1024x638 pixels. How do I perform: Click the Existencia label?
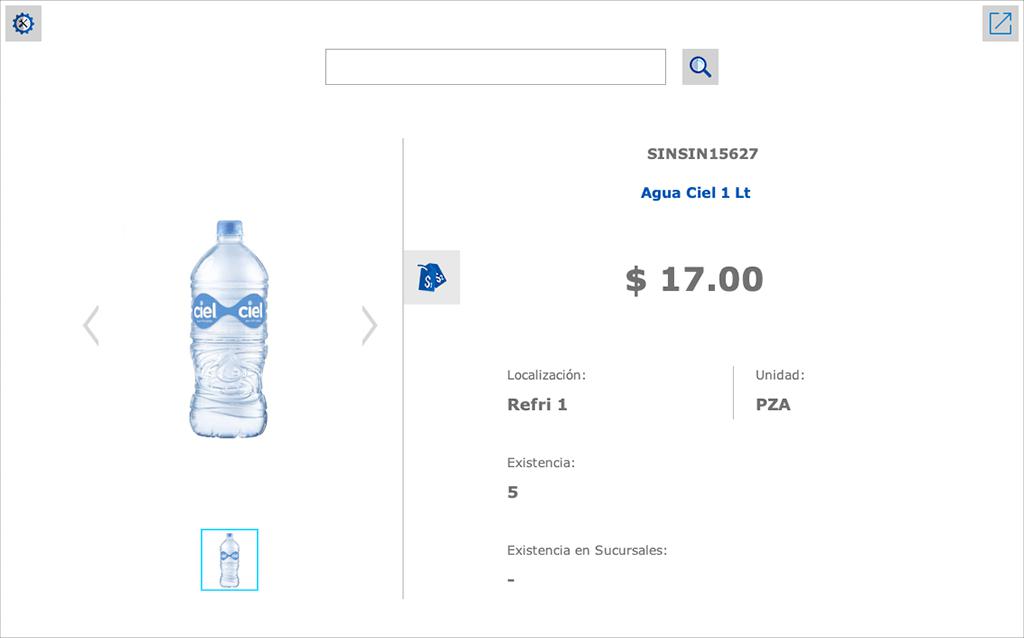[541, 463]
